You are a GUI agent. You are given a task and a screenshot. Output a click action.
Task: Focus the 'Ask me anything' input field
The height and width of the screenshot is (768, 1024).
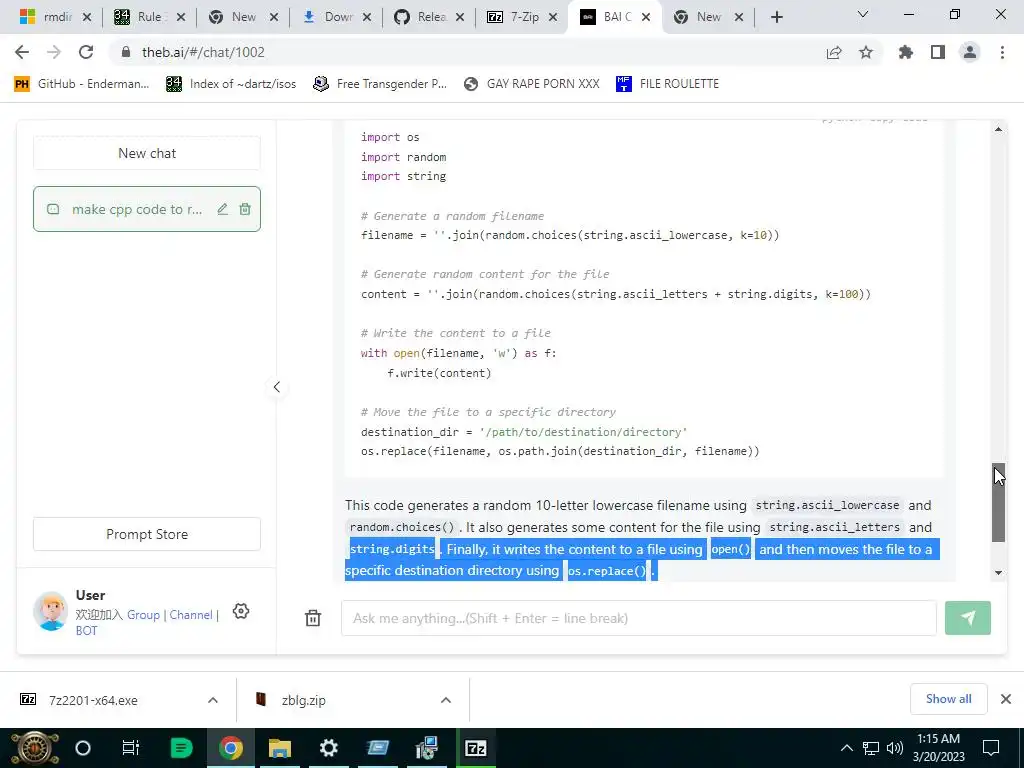[638, 618]
